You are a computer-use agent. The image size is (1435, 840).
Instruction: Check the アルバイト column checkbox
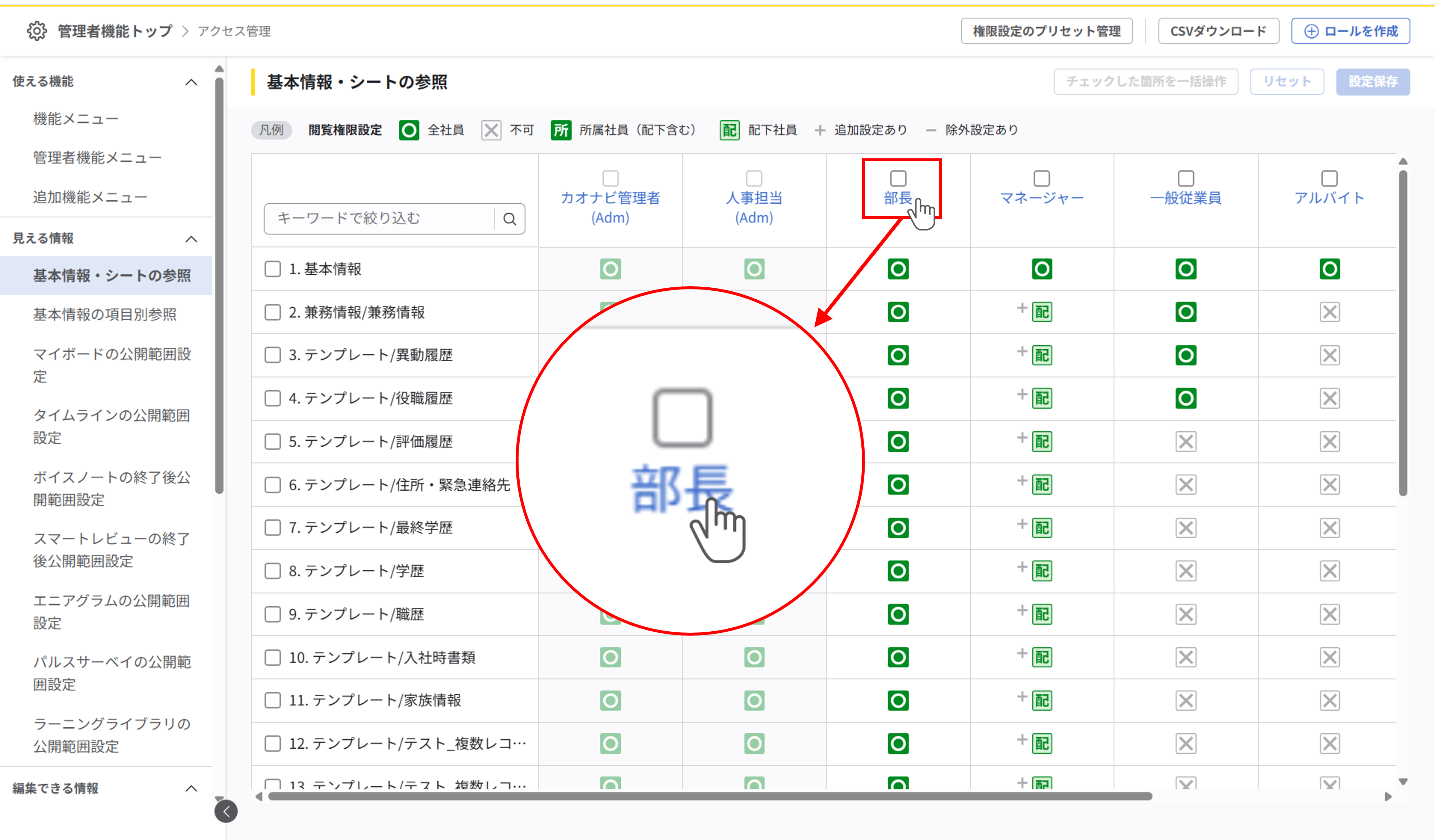coord(1330,178)
